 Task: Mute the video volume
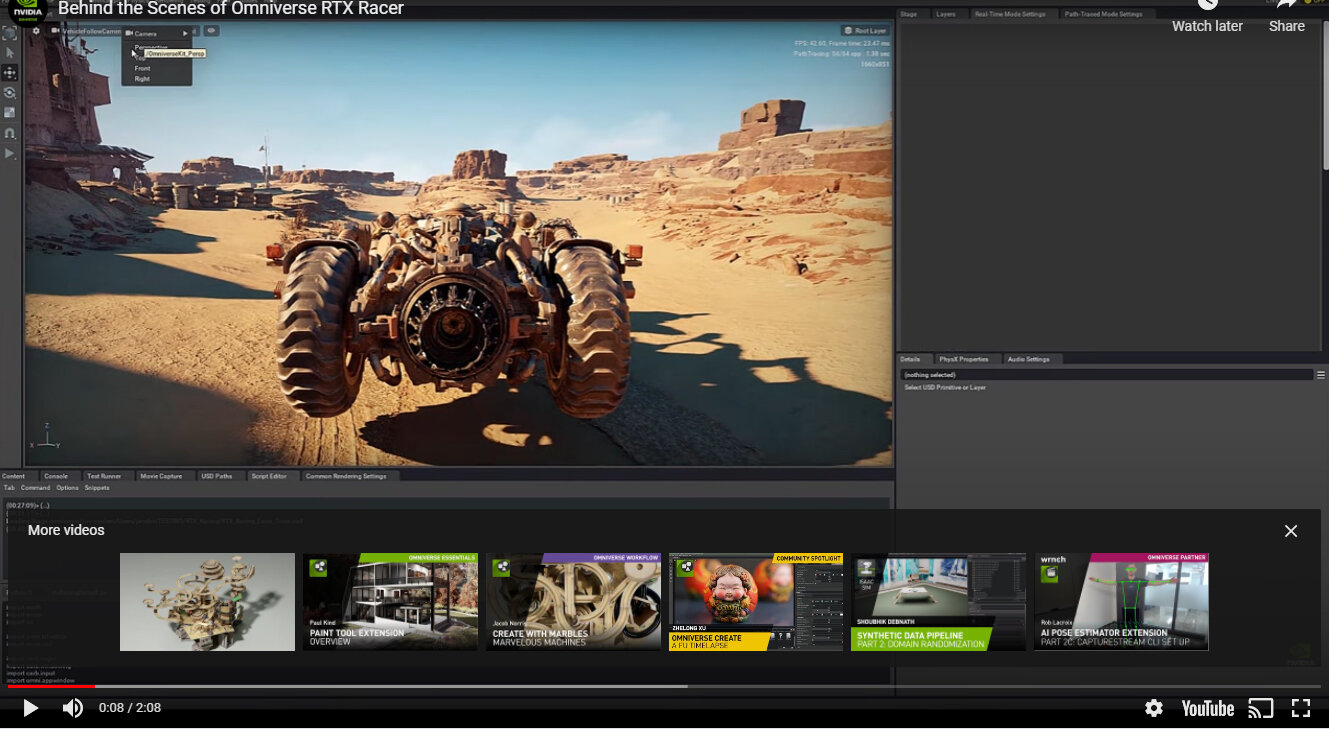(73, 708)
